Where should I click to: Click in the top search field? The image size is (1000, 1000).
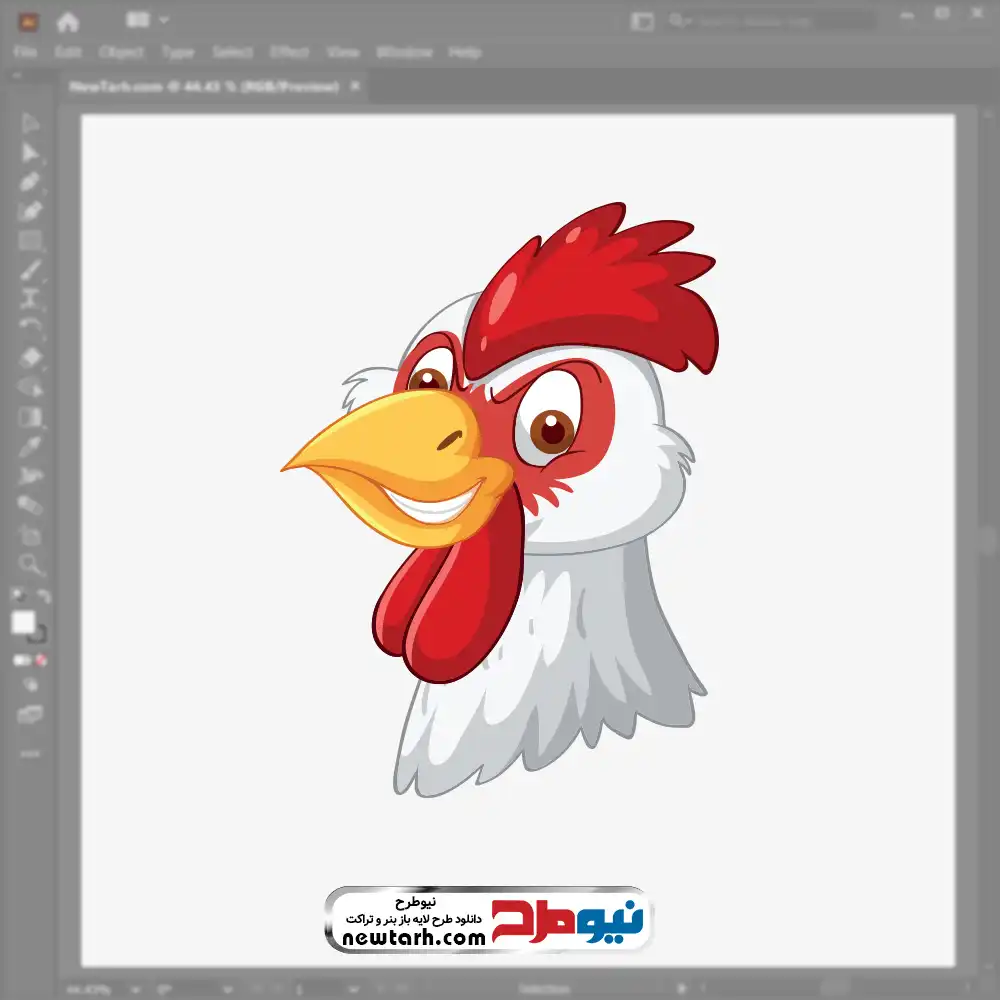click(780, 20)
